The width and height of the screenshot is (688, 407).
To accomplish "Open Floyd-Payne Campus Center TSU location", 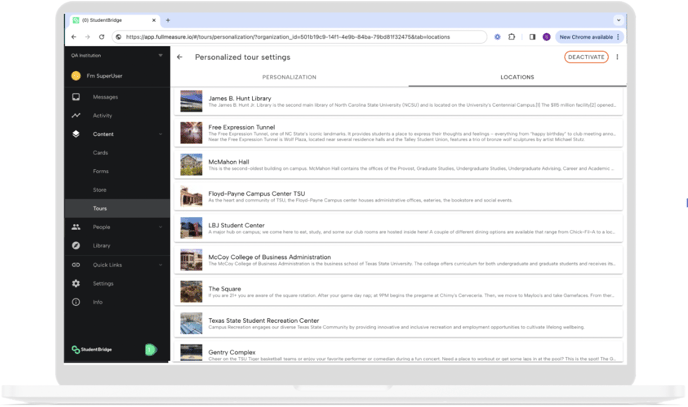I will click(398, 196).
